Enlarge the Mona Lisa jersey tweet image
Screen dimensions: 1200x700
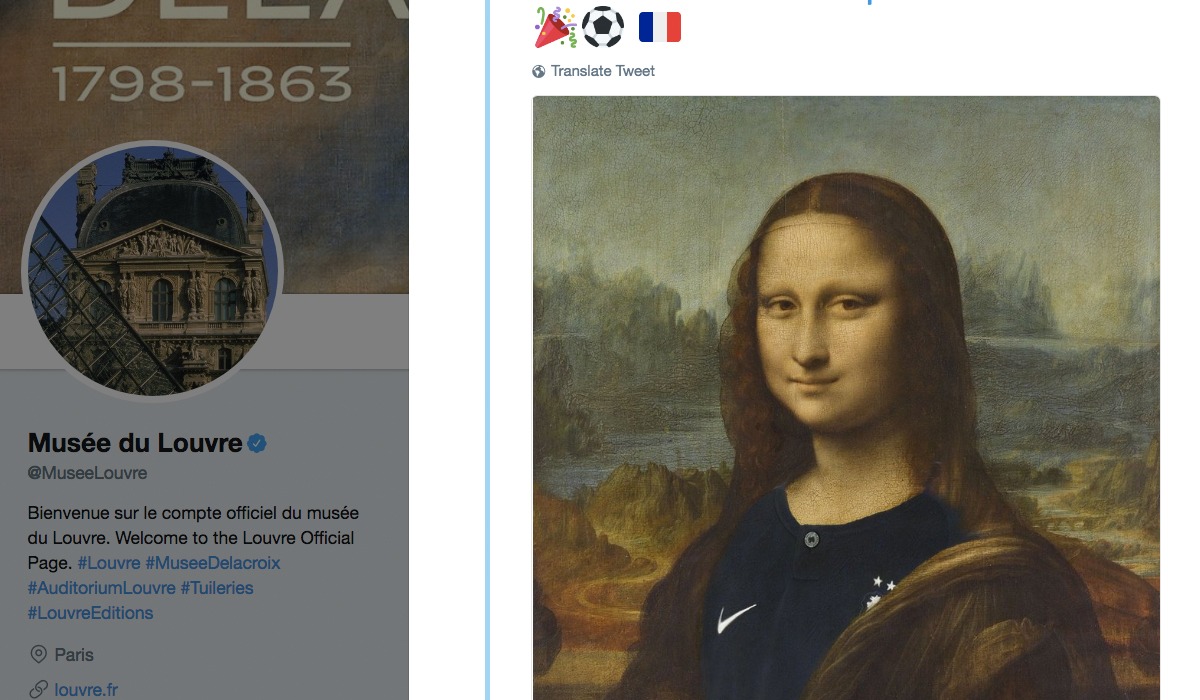pos(845,400)
